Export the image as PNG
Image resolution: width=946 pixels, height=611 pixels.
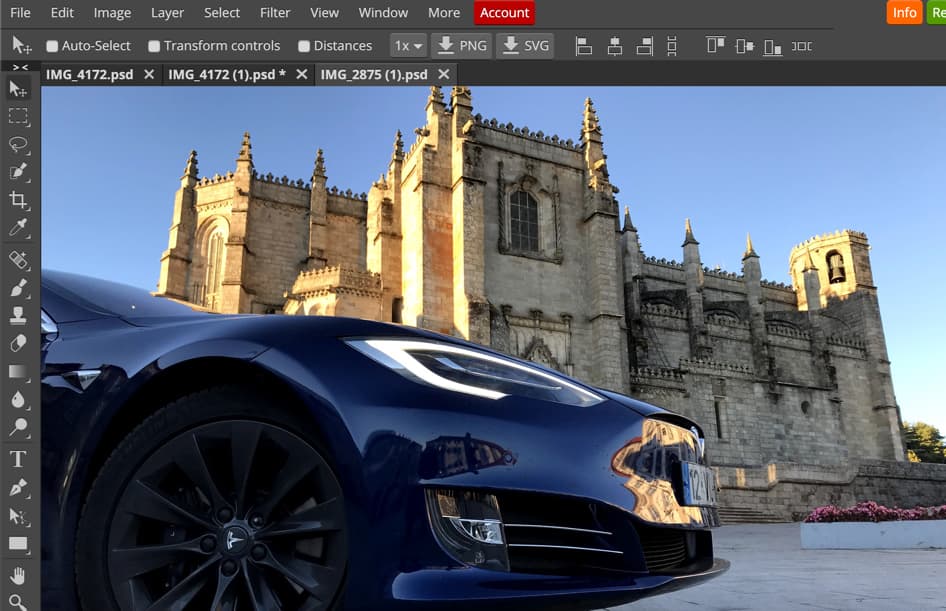pos(462,45)
